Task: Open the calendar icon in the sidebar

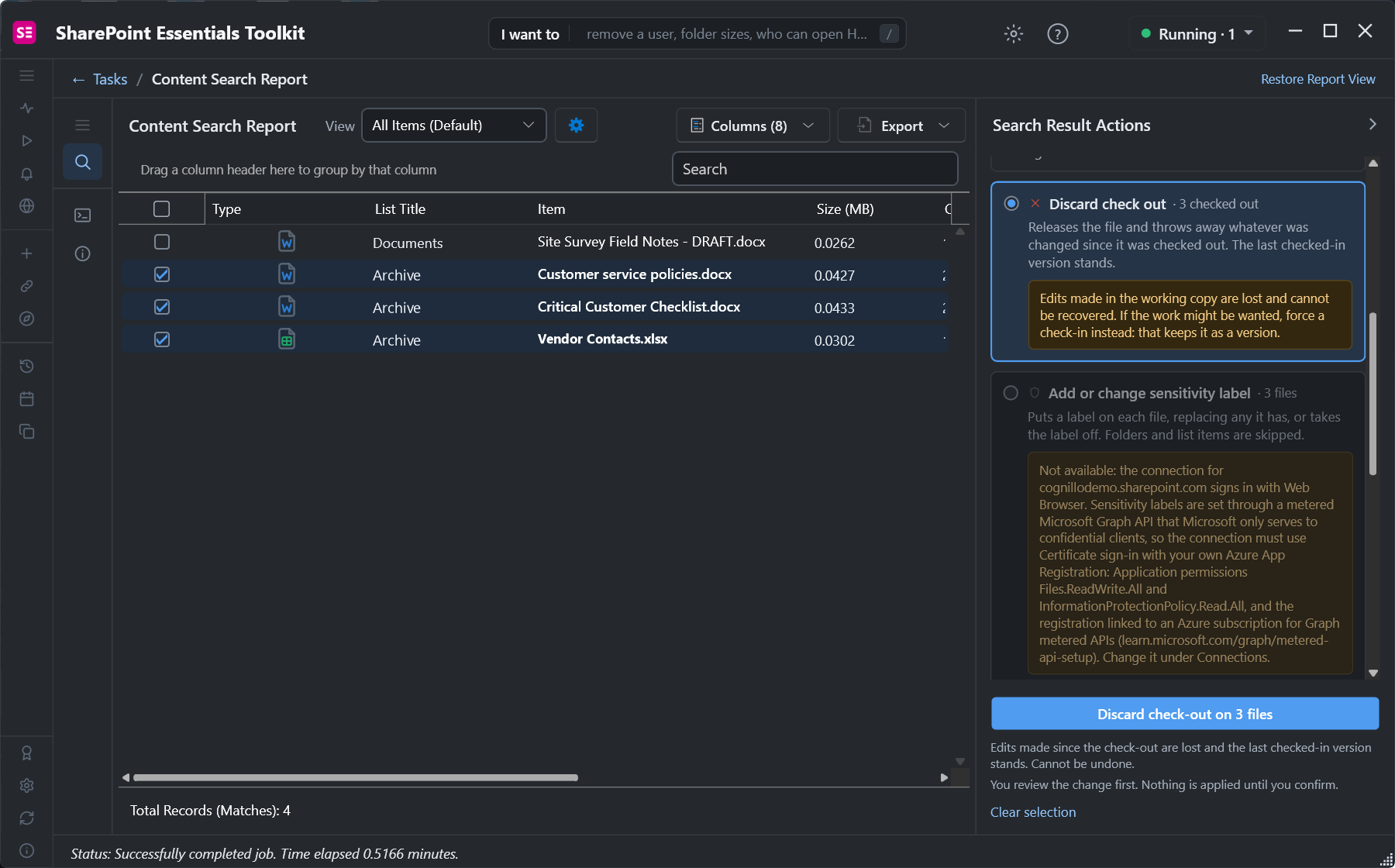Action: click(x=27, y=398)
